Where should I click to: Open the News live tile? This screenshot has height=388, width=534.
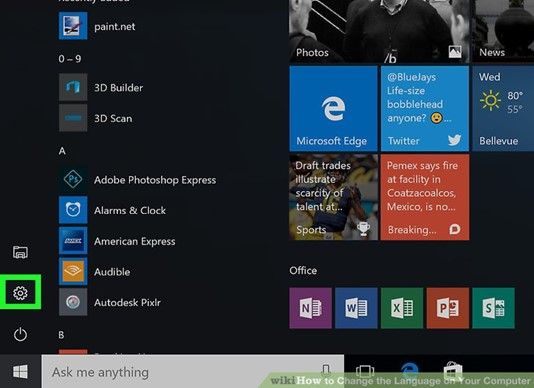503,31
